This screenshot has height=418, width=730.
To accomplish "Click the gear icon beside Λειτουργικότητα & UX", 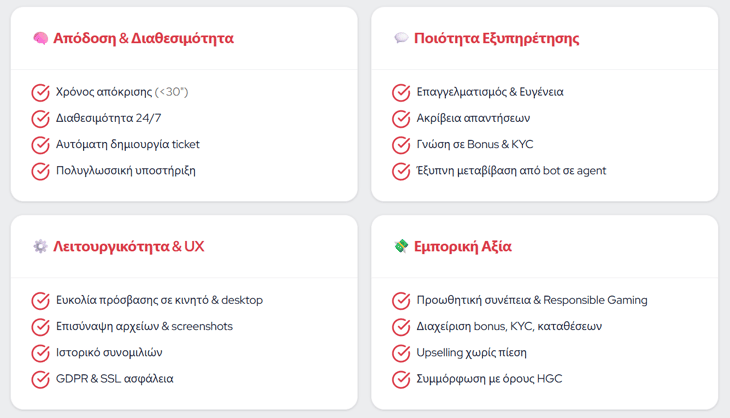I will click(x=40, y=246).
